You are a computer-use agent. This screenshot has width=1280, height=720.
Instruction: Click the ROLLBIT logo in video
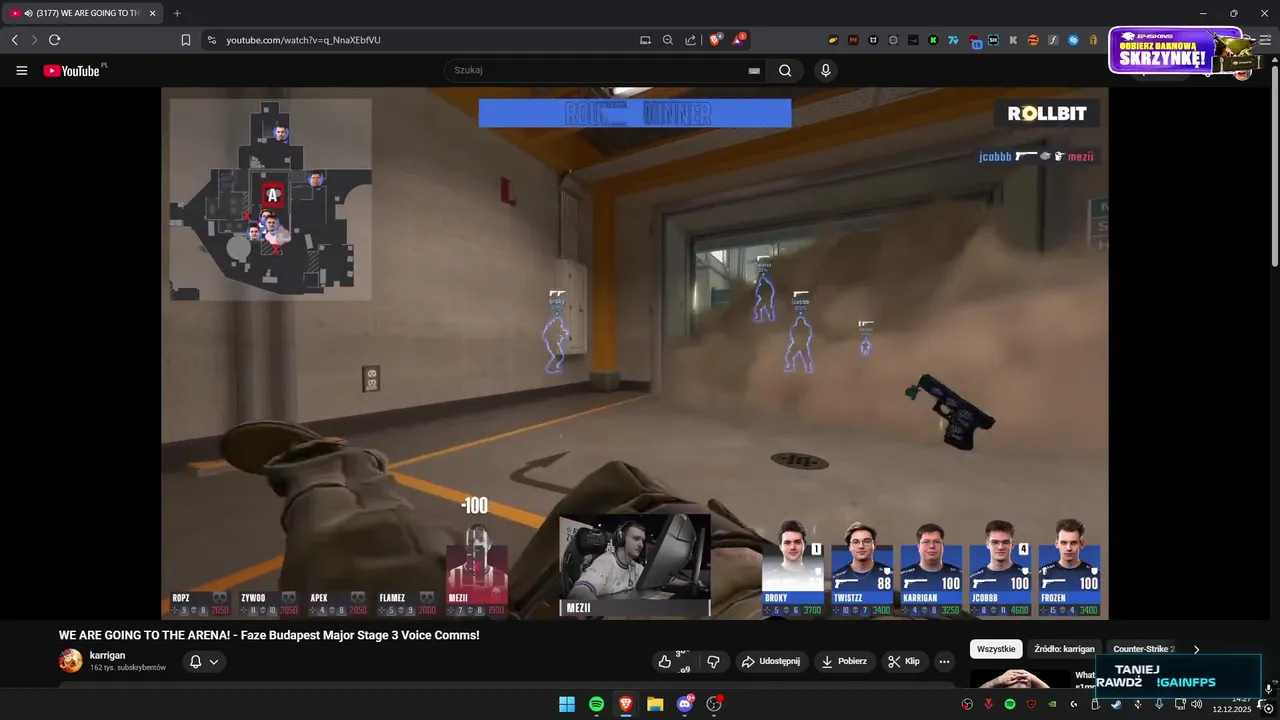[x=1047, y=113]
